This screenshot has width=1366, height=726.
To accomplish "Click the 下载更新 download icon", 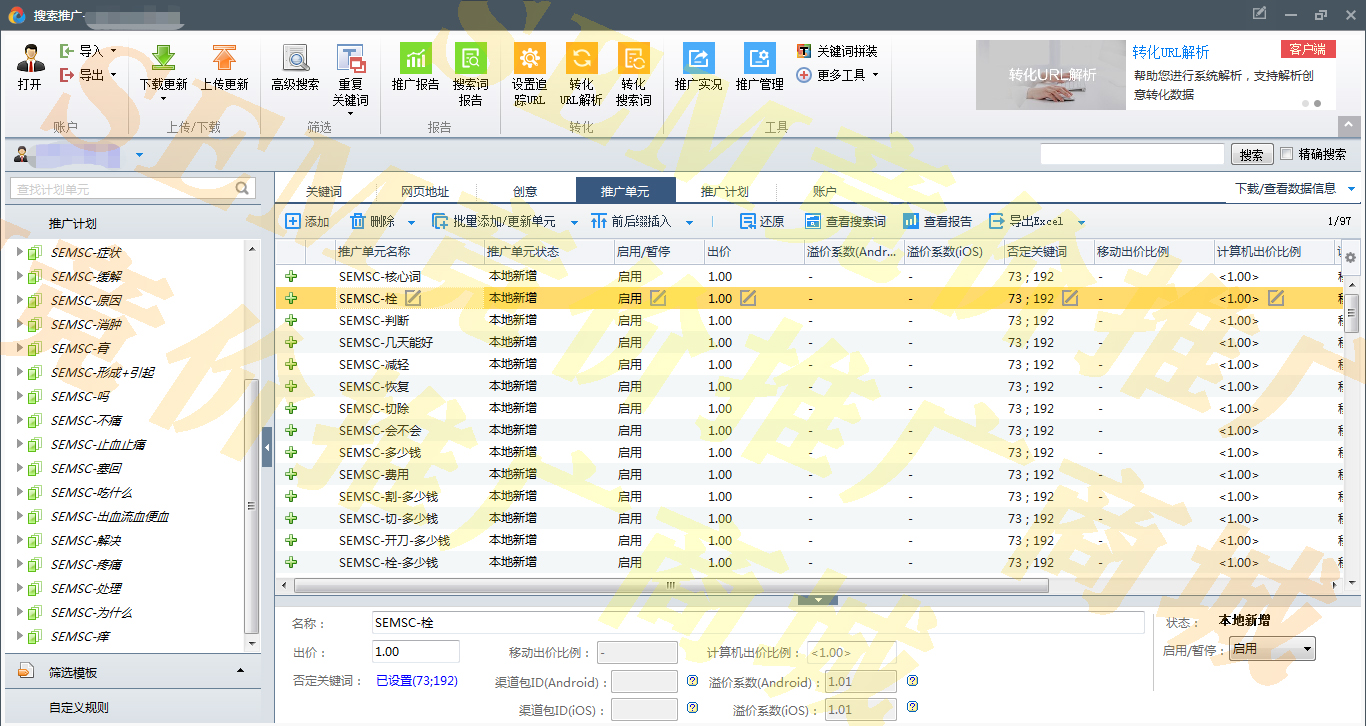I will coord(163,57).
